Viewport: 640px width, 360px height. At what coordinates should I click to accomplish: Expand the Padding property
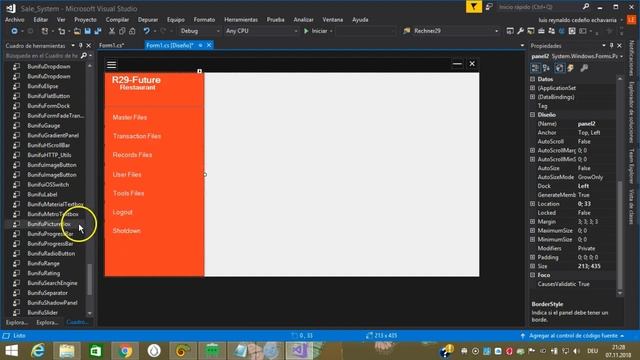point(533,257)
